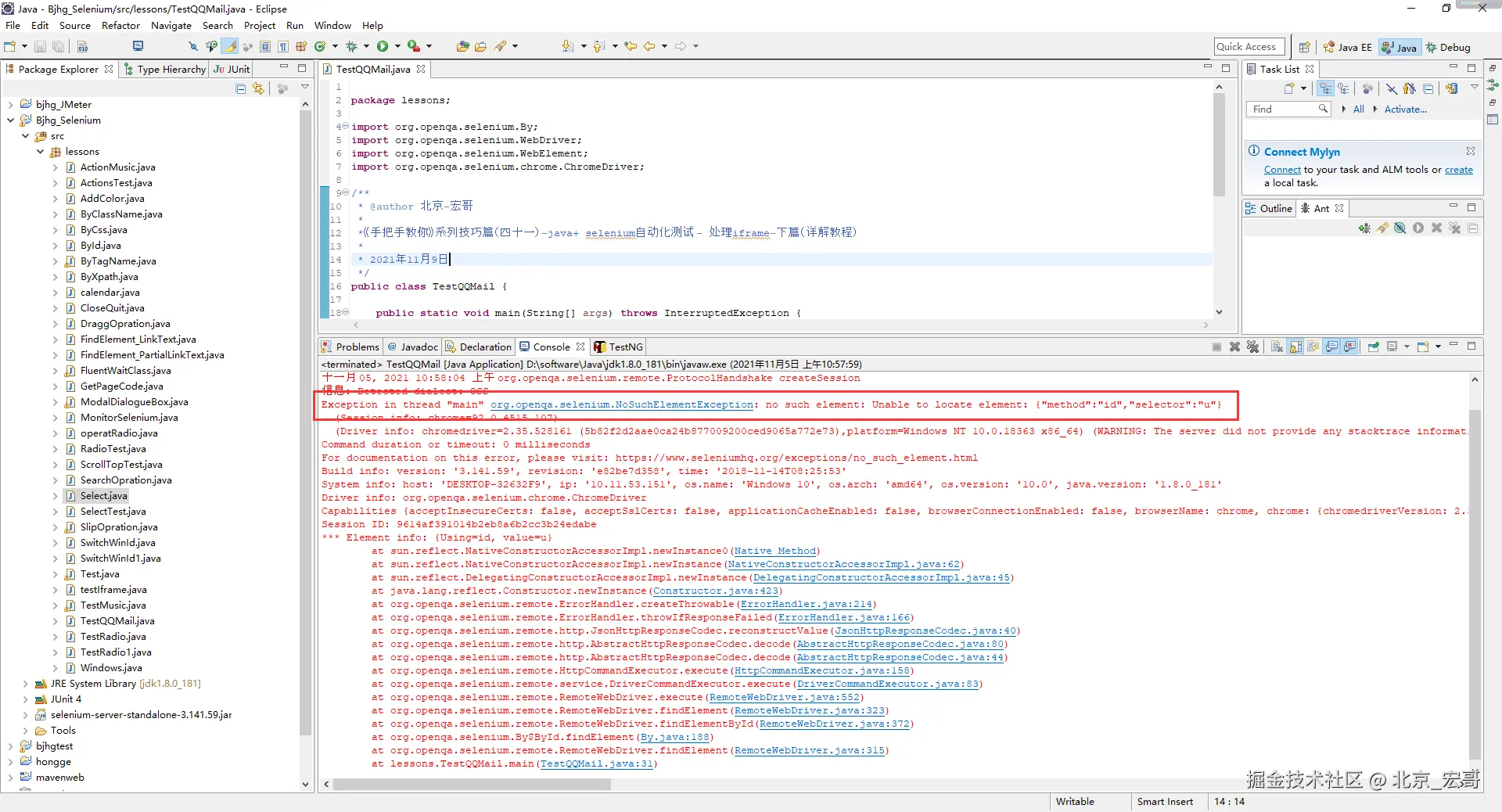Click the create local task link
The image size is (1502, 812).
click(1458, 170)
